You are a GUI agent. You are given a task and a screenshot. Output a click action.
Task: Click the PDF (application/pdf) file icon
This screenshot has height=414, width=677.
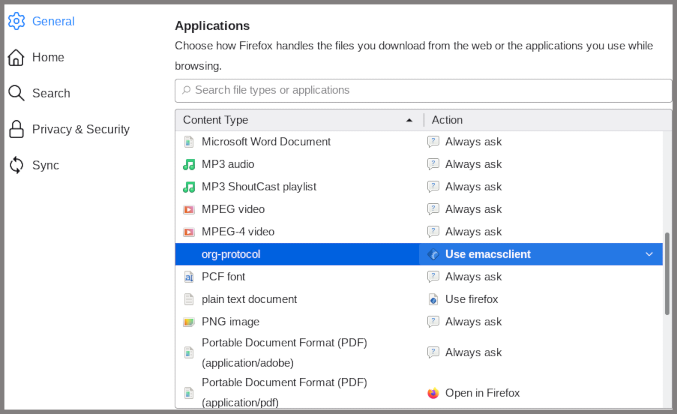click(x=189, y=393)
